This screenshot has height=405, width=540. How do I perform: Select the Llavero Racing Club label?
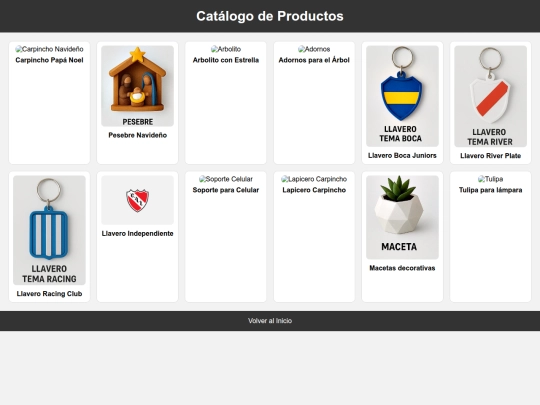click(x=49, y=293)
